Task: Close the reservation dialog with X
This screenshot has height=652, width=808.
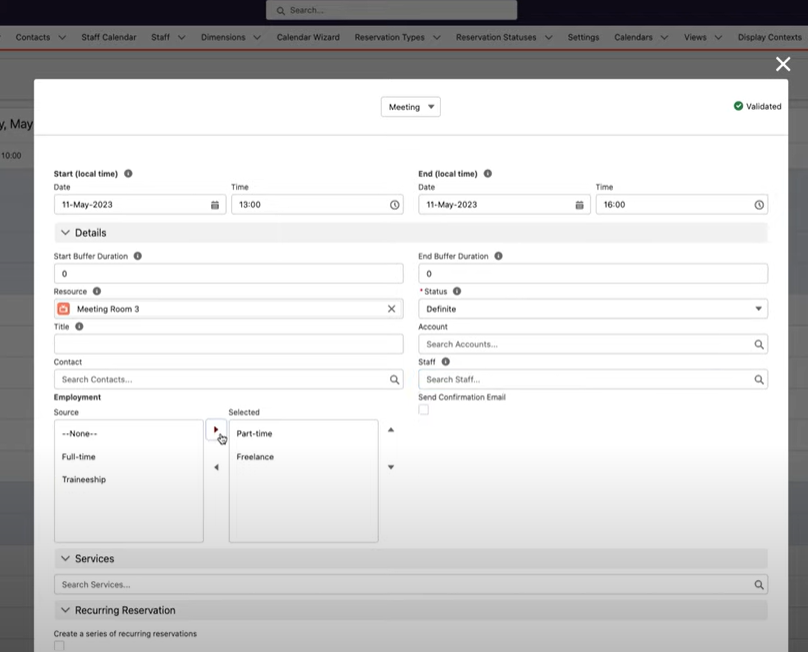Action: 783,64
